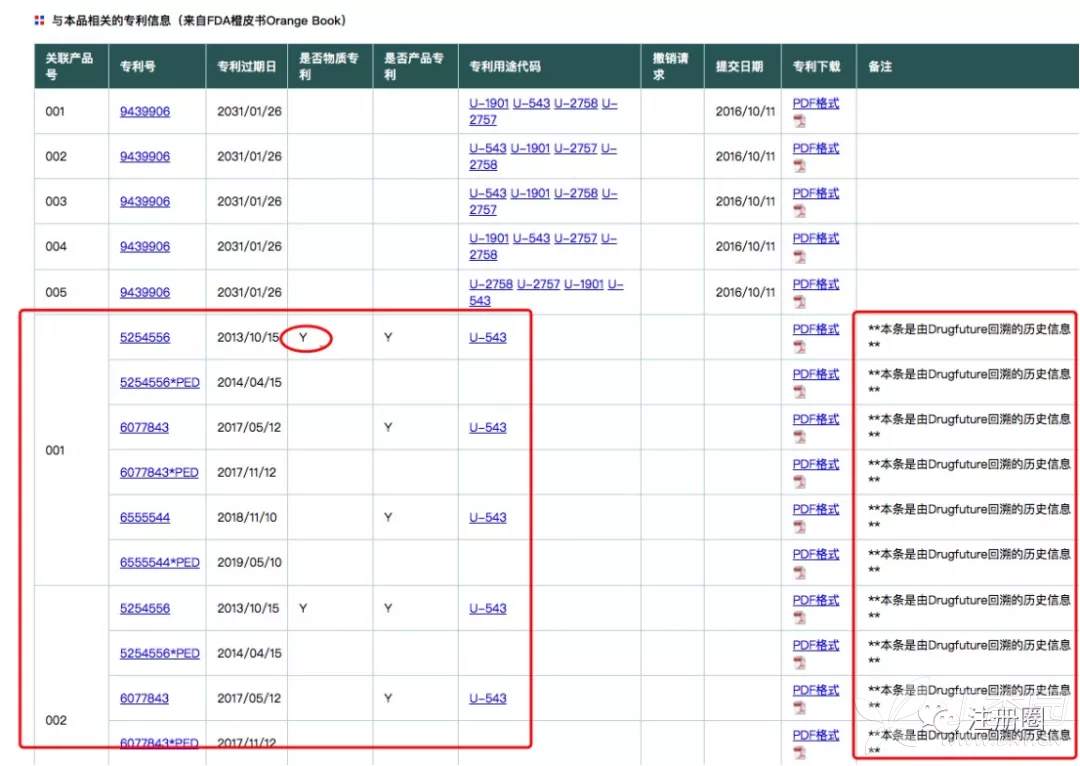Click PDF icon in product 002 row for patent 9439906
The height and width of the screenshot is (766, 1080).
point(799,165)
